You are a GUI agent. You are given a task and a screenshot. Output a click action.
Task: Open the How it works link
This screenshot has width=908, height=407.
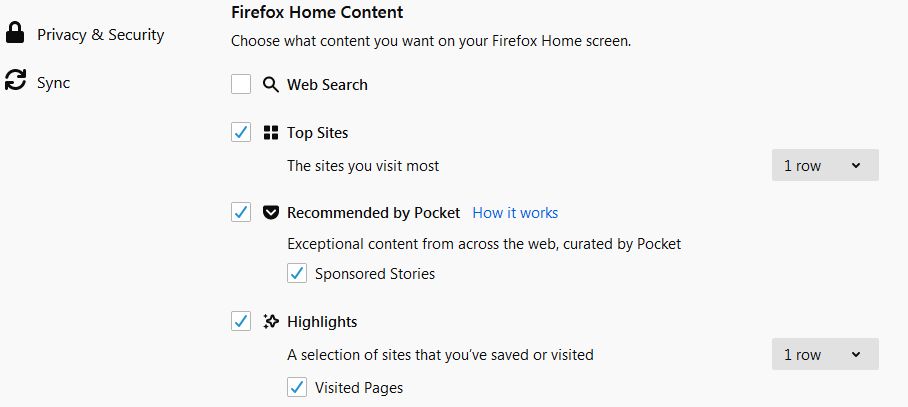click(515, 213)
